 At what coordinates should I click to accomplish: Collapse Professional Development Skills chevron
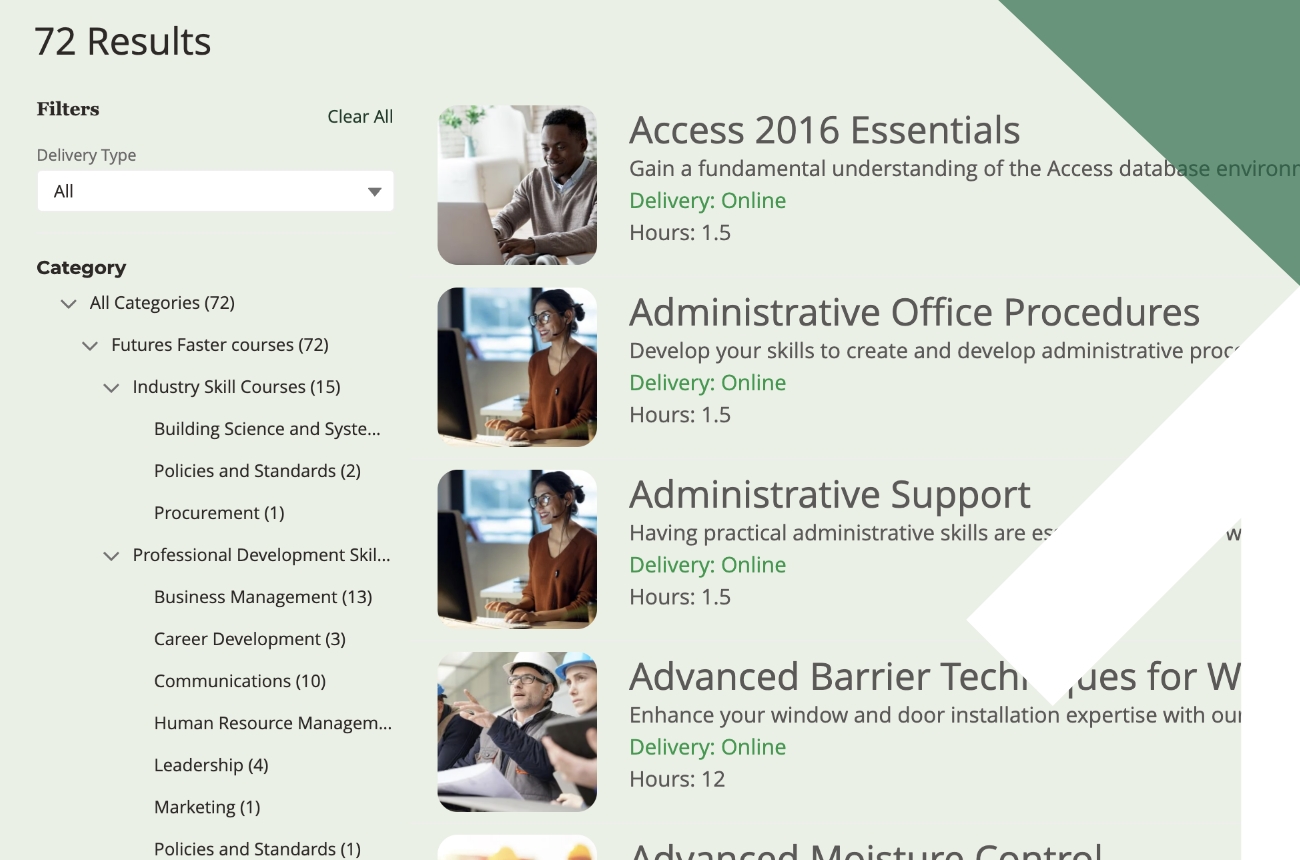111,555
